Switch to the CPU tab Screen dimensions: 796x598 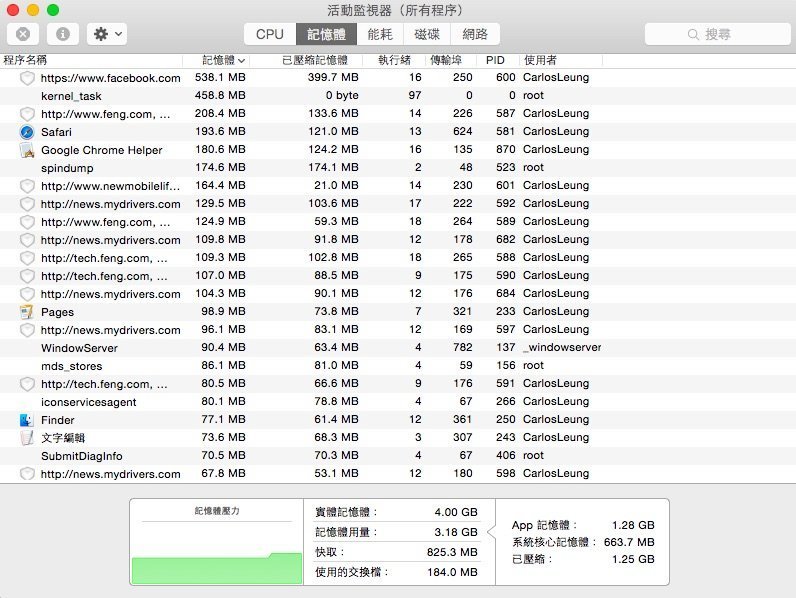(270, 34)
